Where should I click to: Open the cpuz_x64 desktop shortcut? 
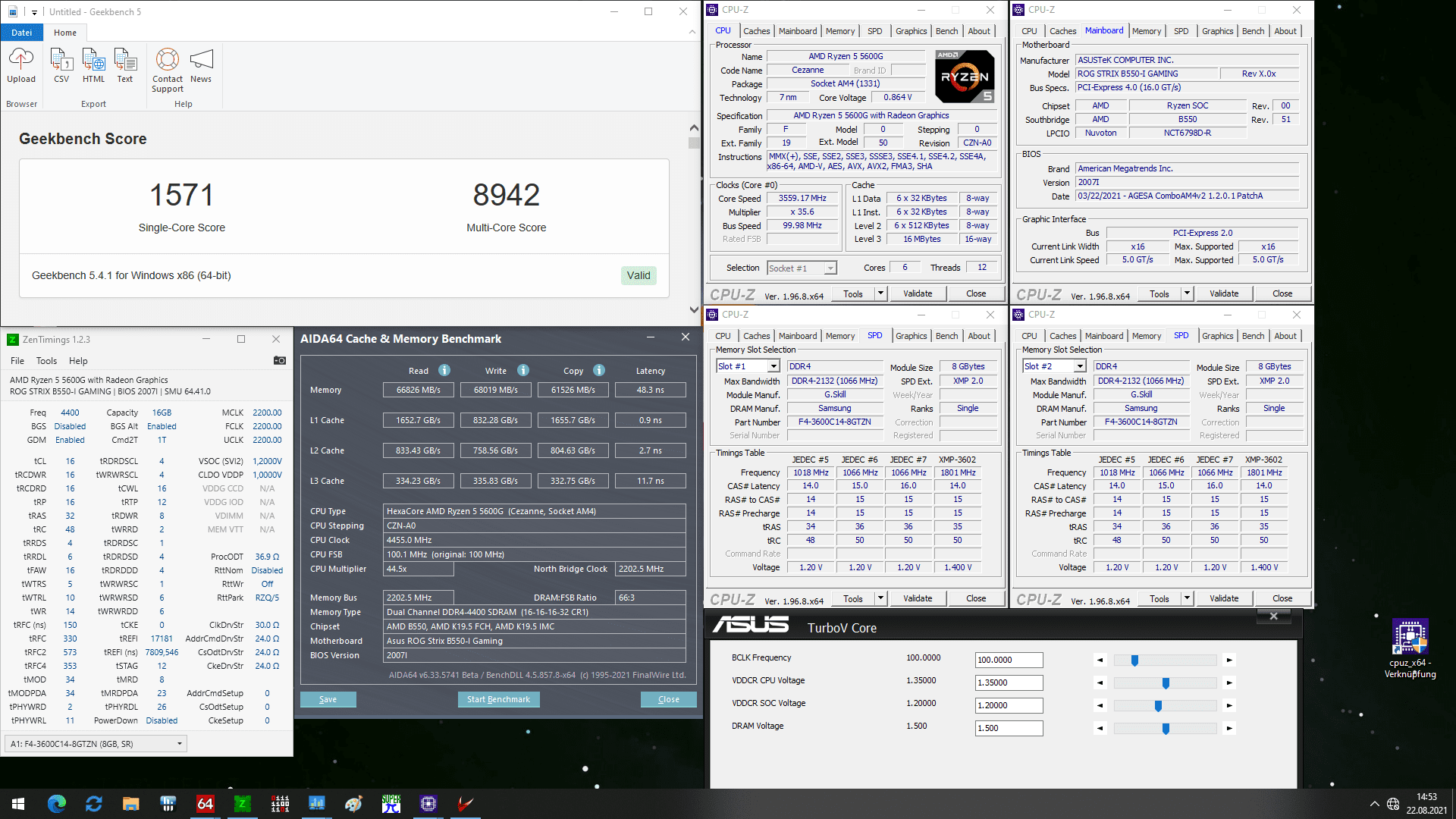point(1410,649)
